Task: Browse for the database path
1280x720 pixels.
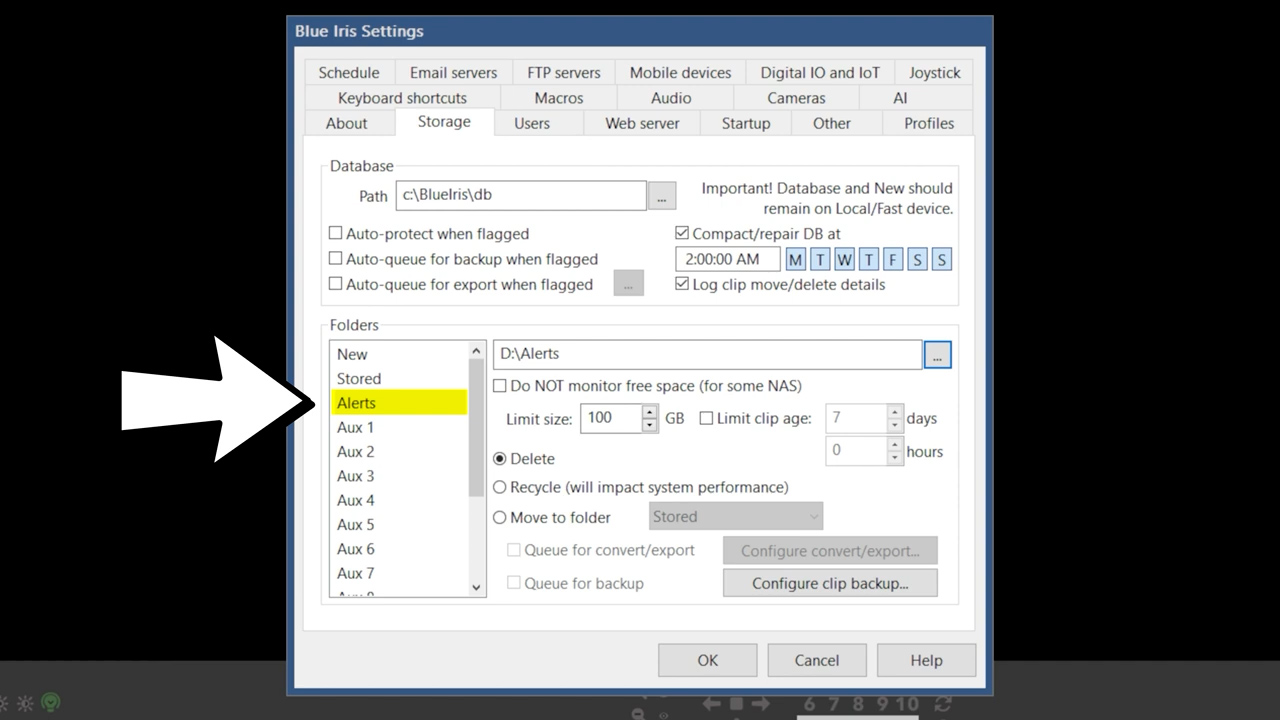Action: point(662,196)
